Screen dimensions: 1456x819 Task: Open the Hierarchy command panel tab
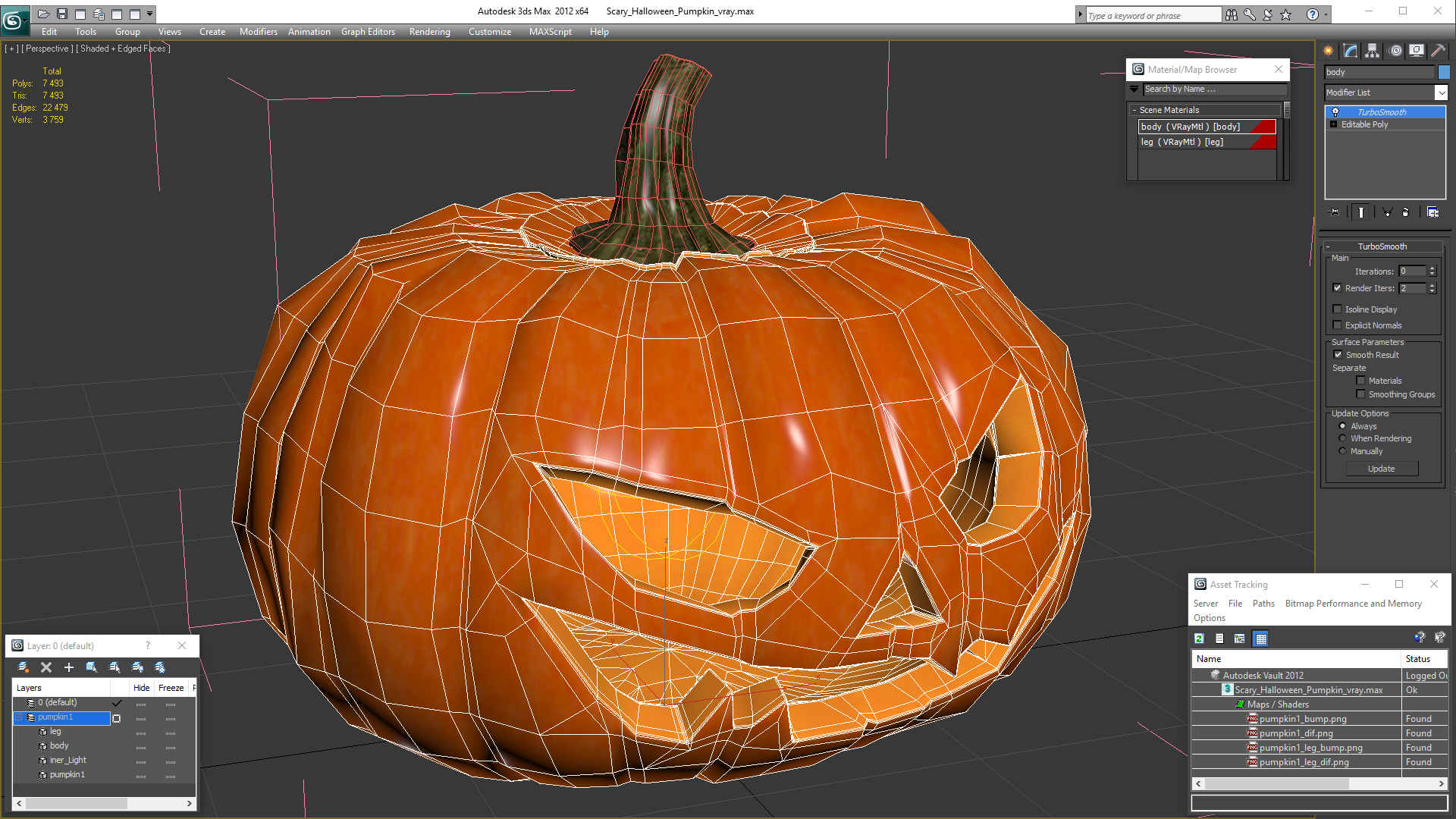pos(1373,51)
